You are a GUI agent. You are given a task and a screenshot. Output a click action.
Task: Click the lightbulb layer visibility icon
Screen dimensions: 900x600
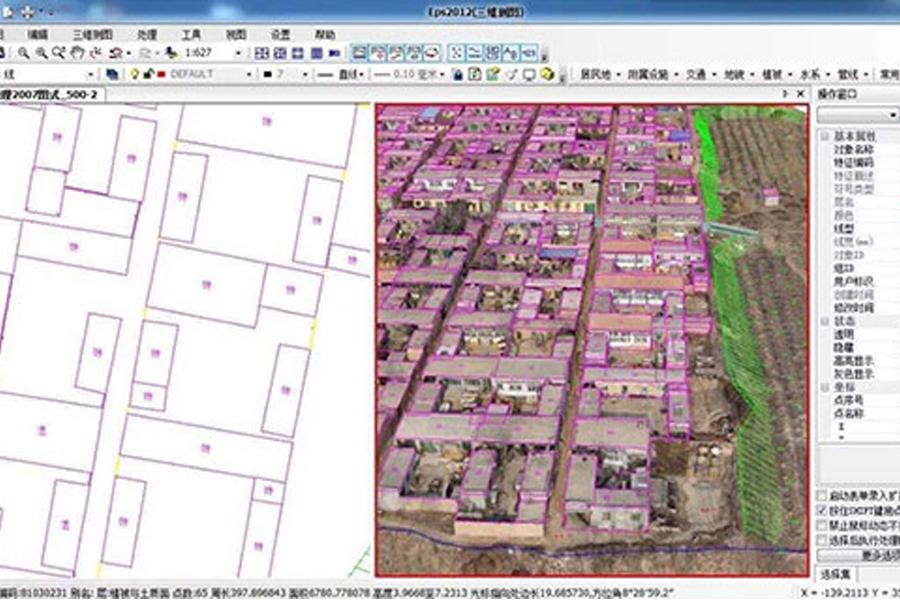coord(133,74)
